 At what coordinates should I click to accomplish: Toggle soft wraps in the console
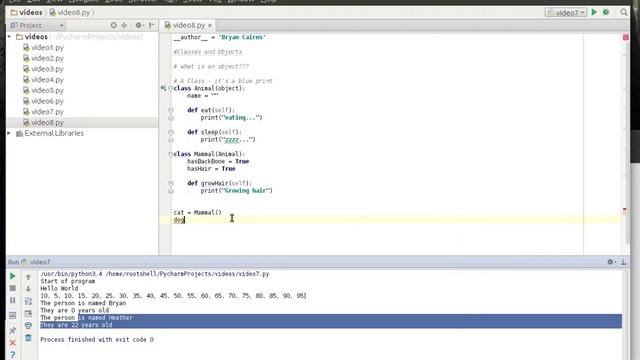tap(28, 301)
